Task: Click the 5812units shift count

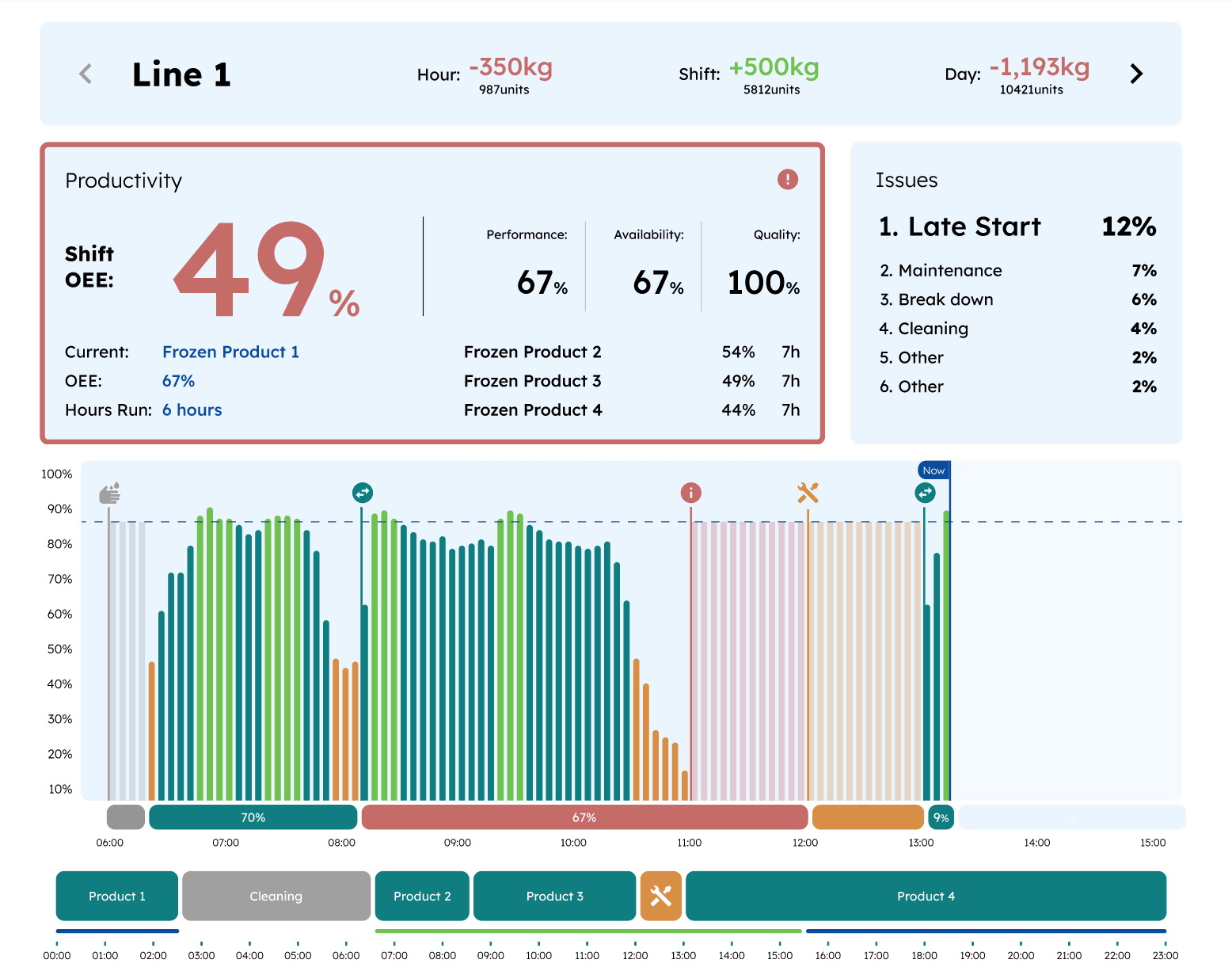Action: click(x=771, y=89)
